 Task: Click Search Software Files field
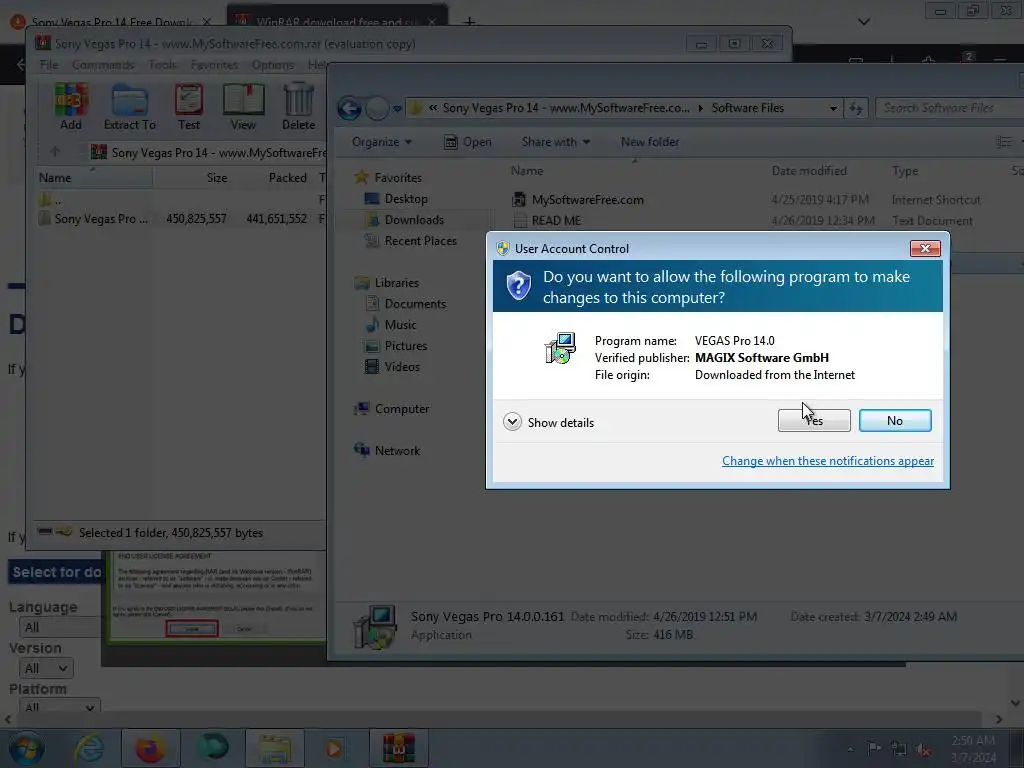pos(949,108)
